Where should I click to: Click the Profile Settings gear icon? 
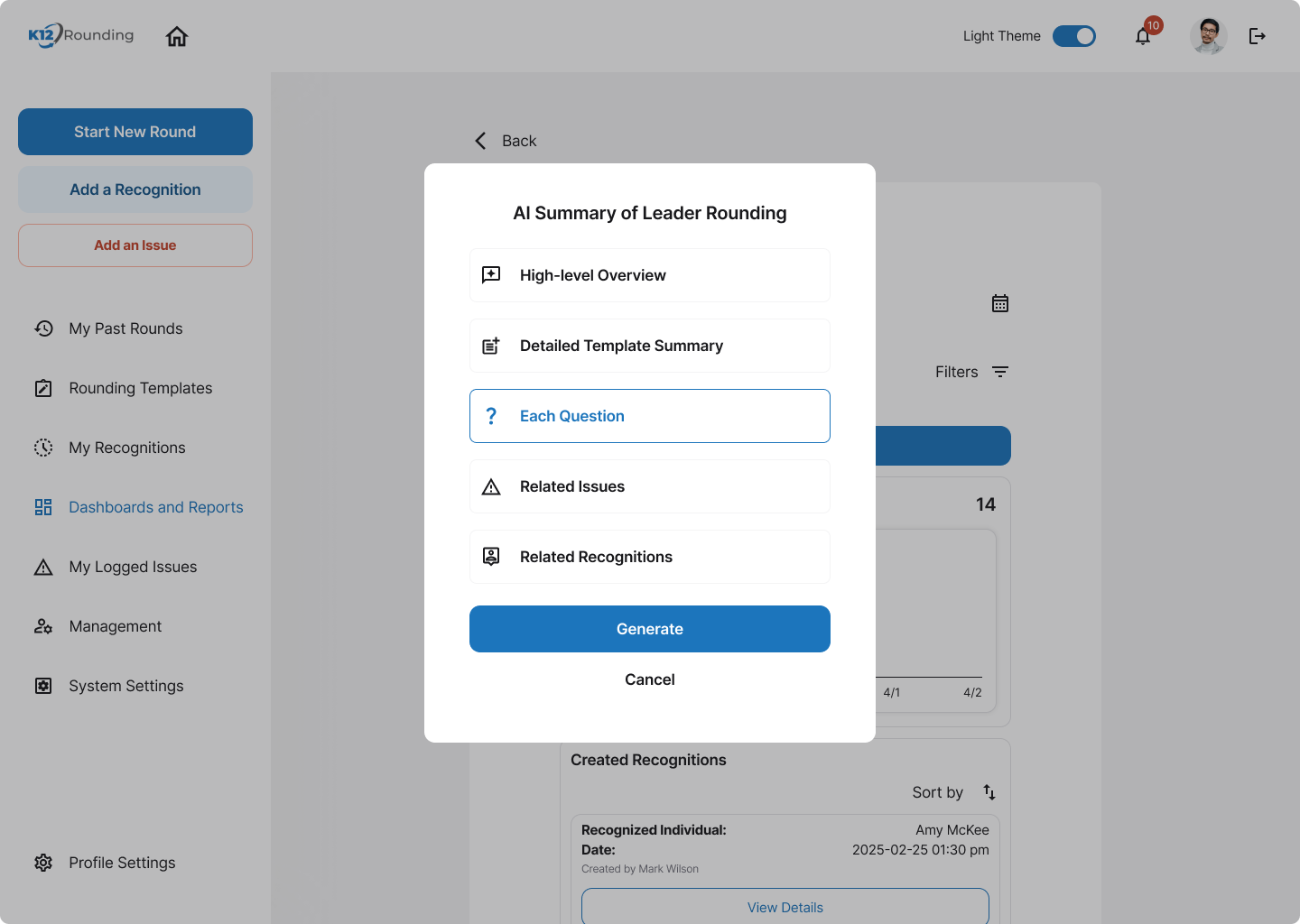(43, 863)
